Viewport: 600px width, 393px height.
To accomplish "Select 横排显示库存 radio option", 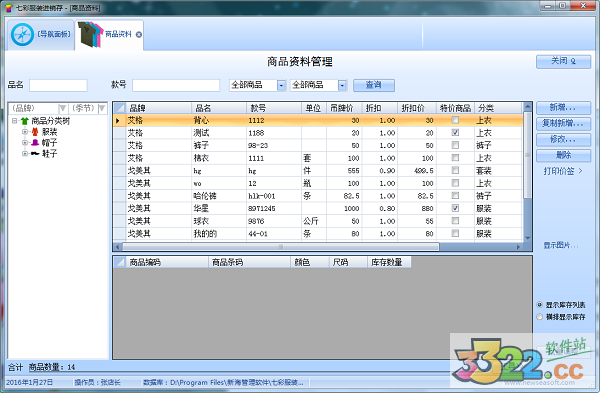I will coord(540,317).
